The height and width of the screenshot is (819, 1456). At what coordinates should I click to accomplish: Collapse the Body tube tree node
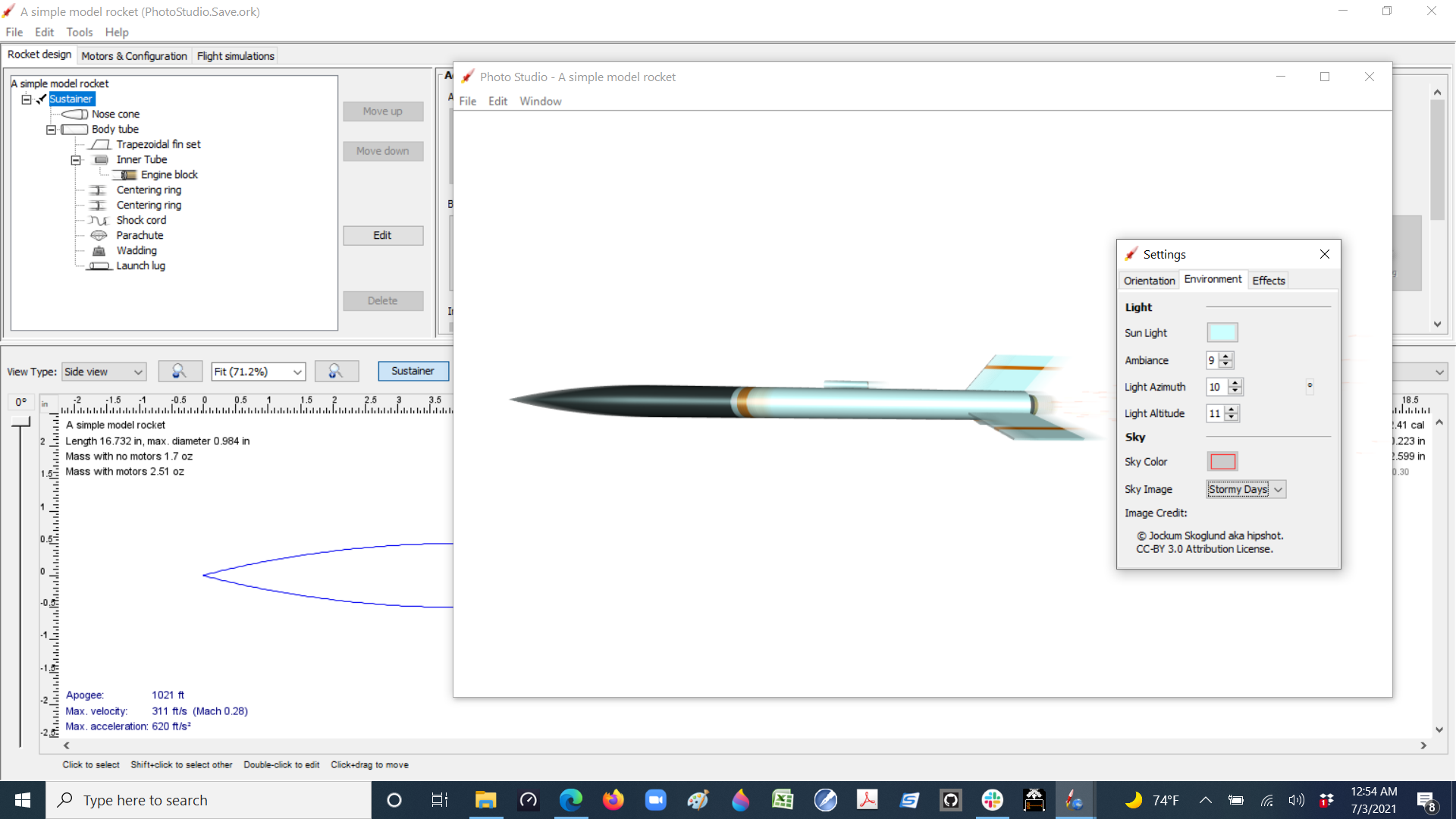[50, 129]
